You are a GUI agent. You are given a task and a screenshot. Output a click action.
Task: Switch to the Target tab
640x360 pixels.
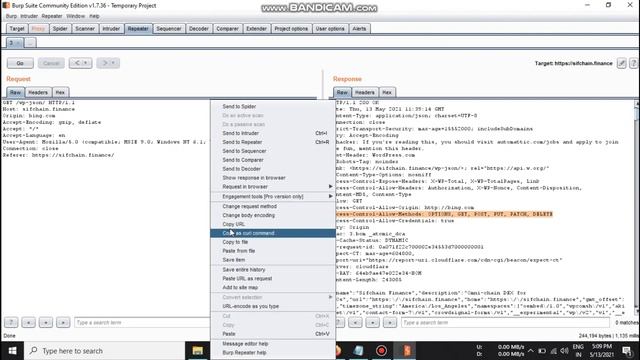click(x=17, y=29)
